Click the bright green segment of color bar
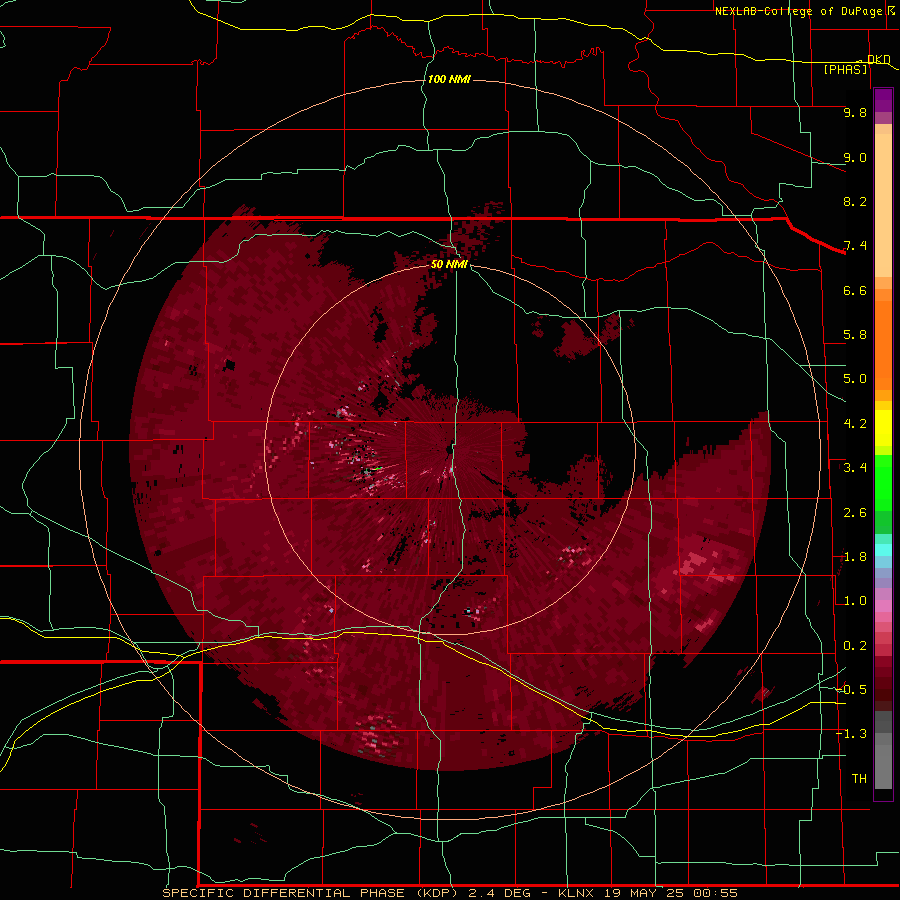The height and width of the screenshot is (900, 900). 883,482
